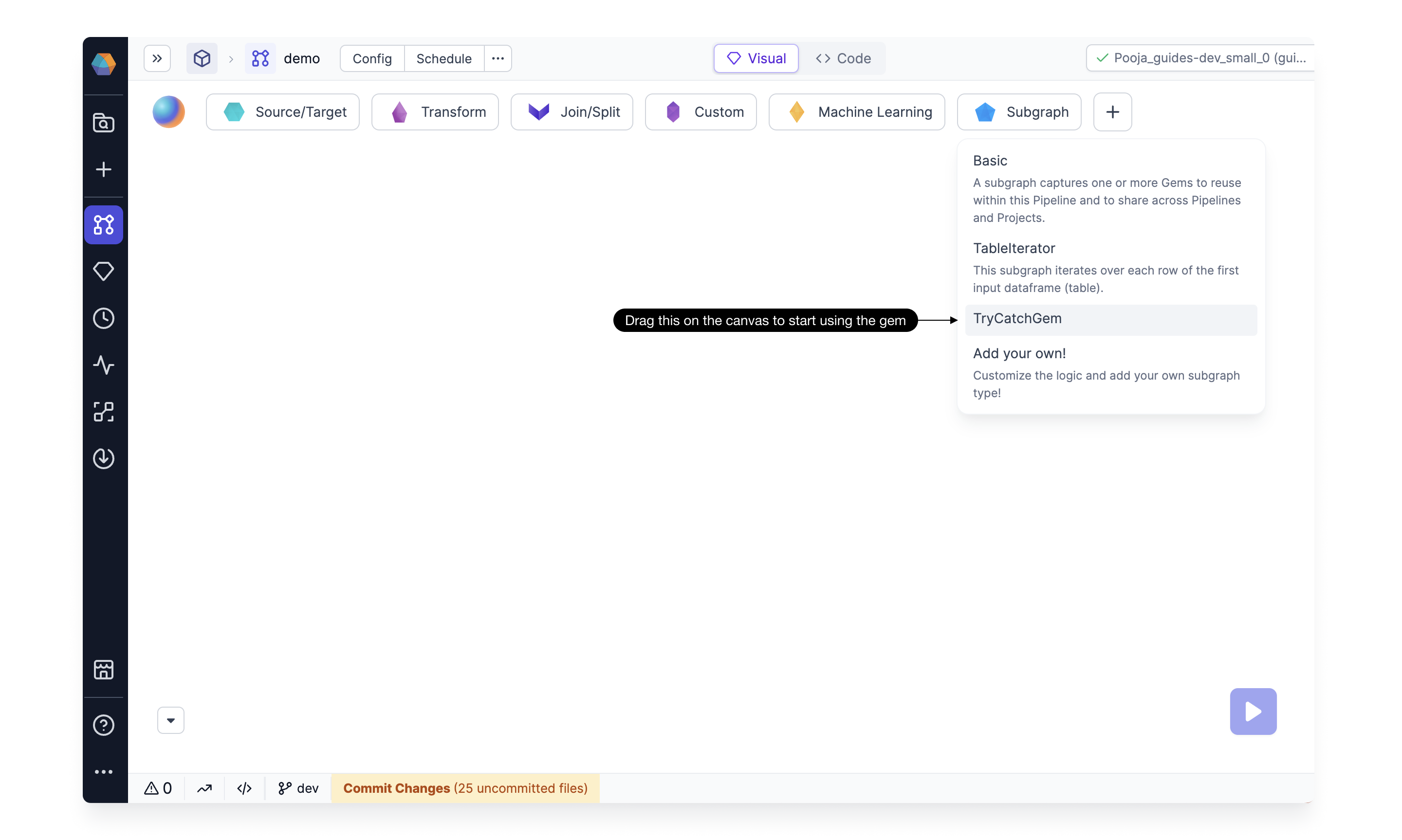
Task: Open the monitoring pulse icon in sidebar
Action: point(104,365)
